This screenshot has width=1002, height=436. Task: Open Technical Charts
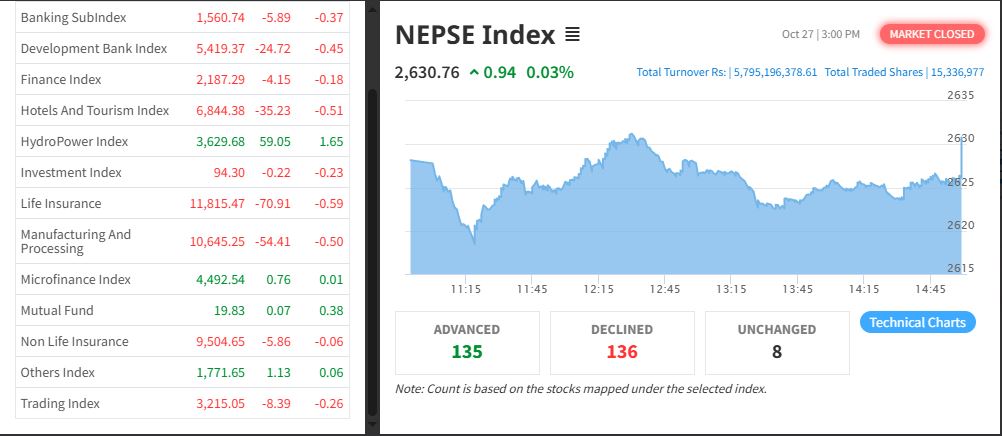coord(918,322)
